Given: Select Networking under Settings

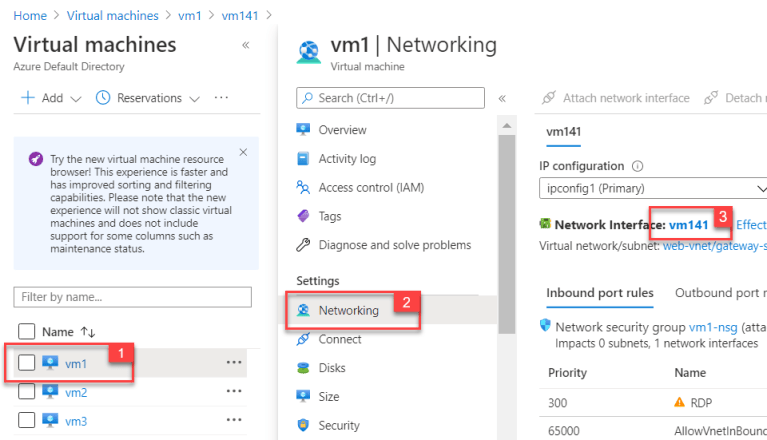Looking at the screenshot, I should [349, 310].
